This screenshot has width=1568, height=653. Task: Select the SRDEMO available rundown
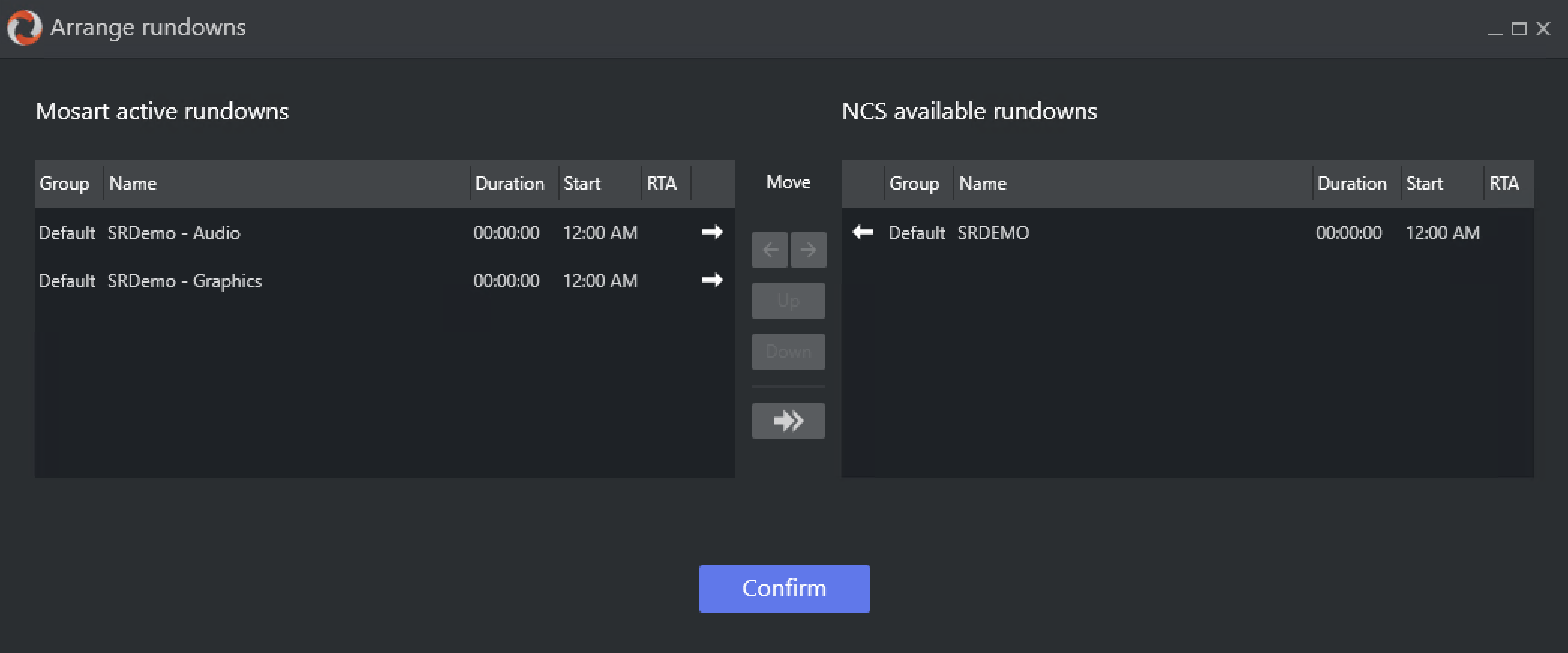click(993, 233)
